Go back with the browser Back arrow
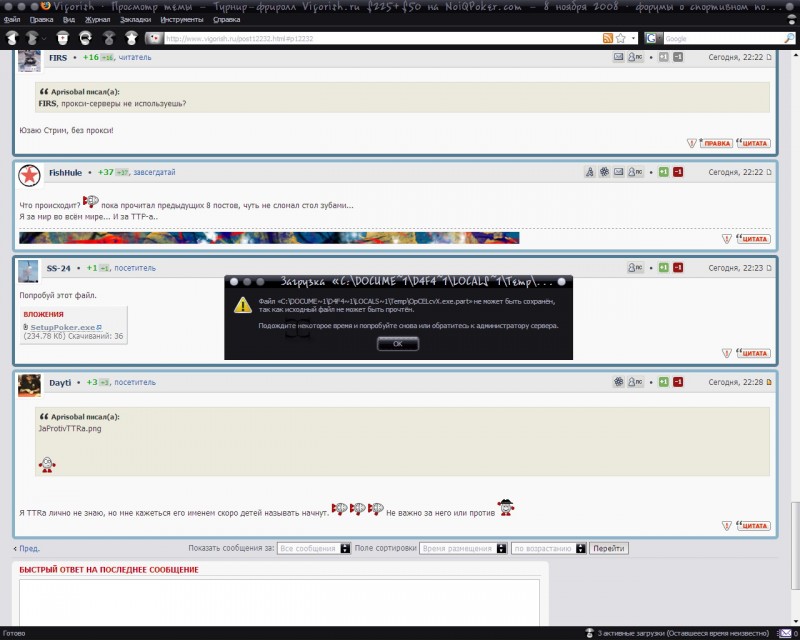The height and width of the screenshot is (640, 800). pyautogui.click(x=12, y=38)
